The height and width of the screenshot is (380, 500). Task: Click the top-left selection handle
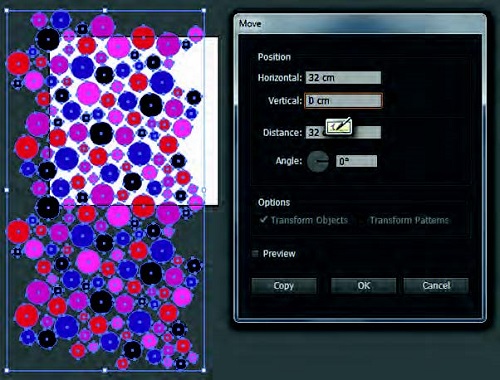click(7, 11)
